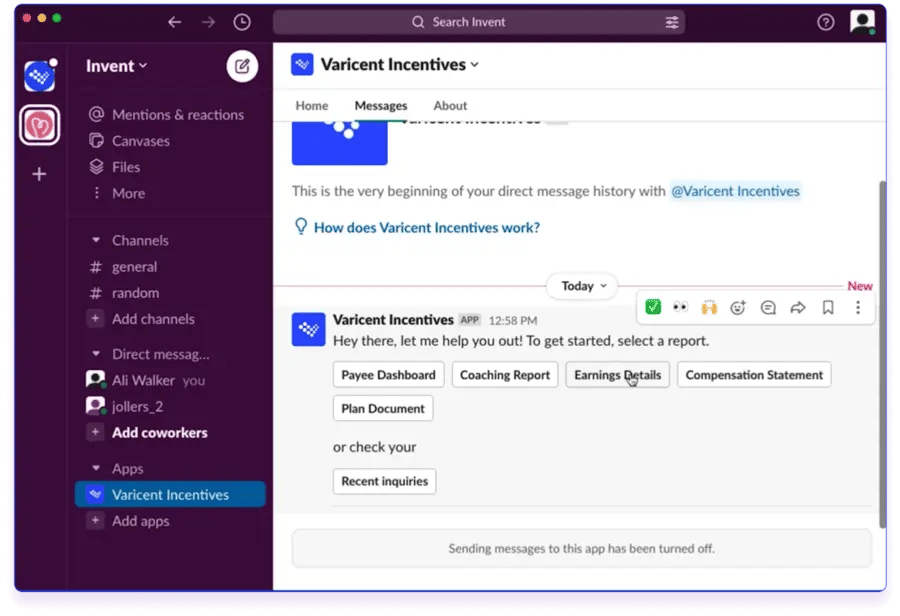Go forward with the right arrow icon
The height and width of the screenshot is (616, 900).
point(208,22)
